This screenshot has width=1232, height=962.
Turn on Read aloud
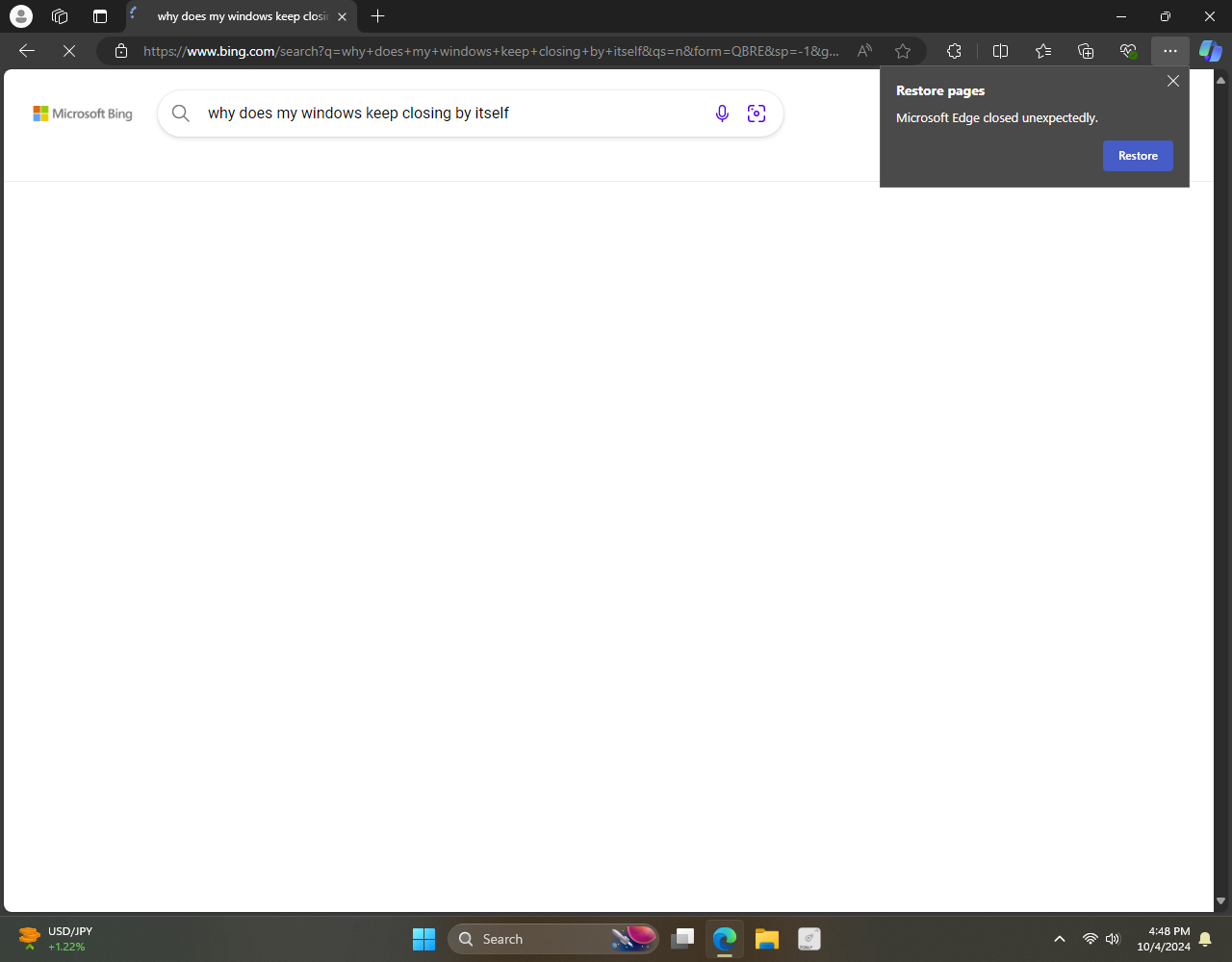[x=865, y=51]
